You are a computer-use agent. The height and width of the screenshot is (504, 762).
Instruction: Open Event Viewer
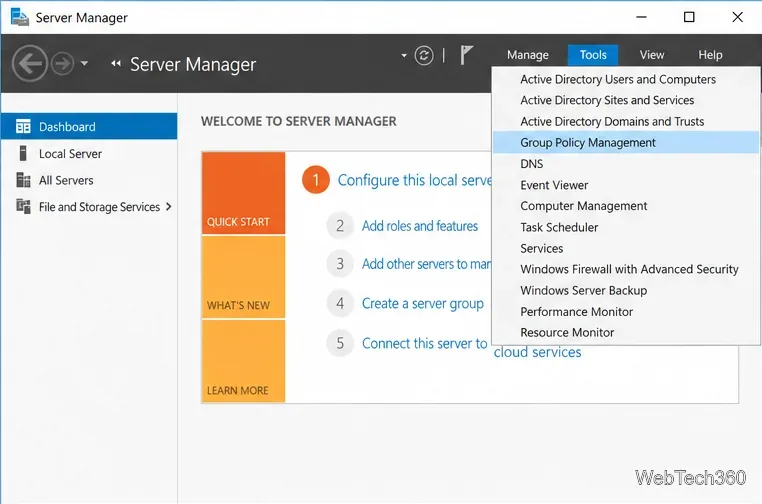tap(626, 185)
